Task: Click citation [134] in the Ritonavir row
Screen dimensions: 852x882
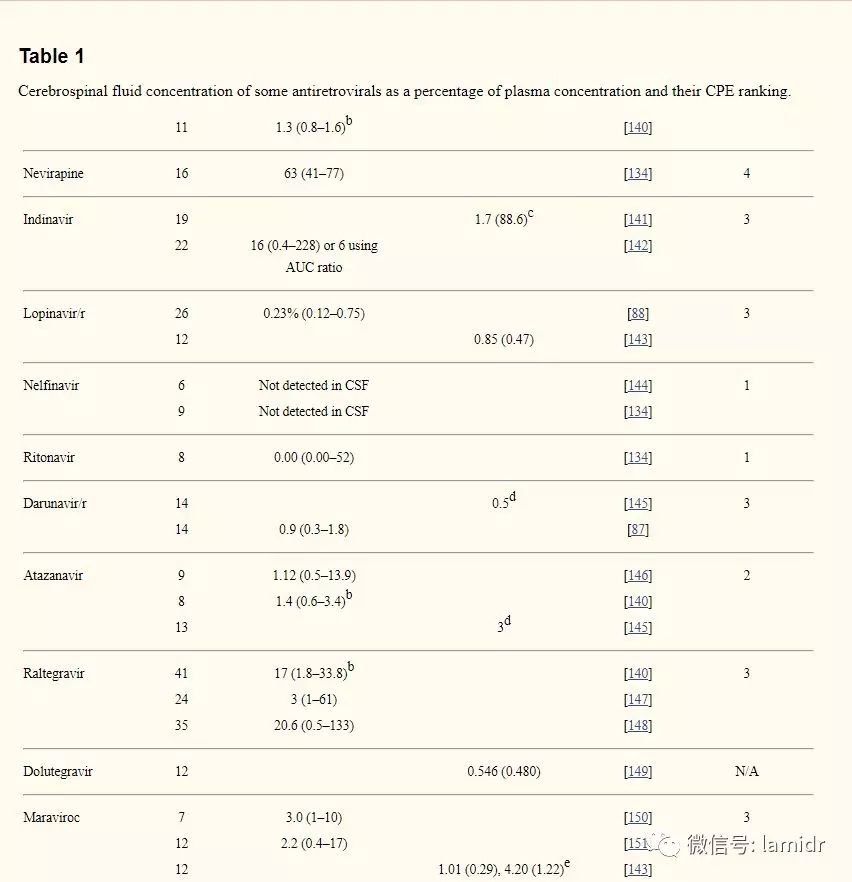Action: point(638,458)
